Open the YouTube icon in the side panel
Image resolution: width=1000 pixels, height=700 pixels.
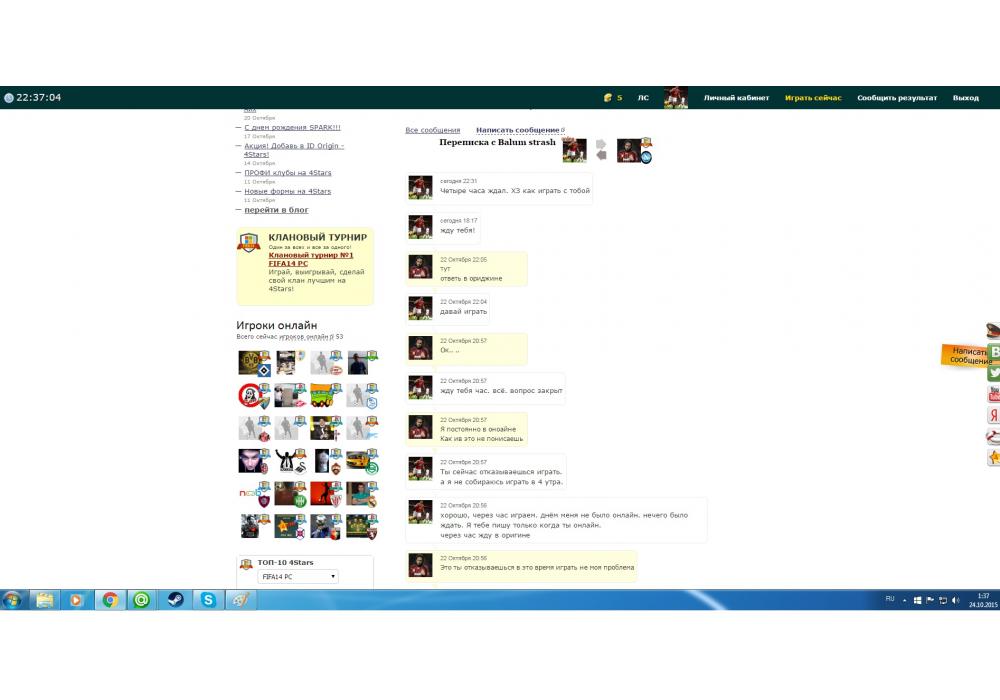click(x=994, y=394)
